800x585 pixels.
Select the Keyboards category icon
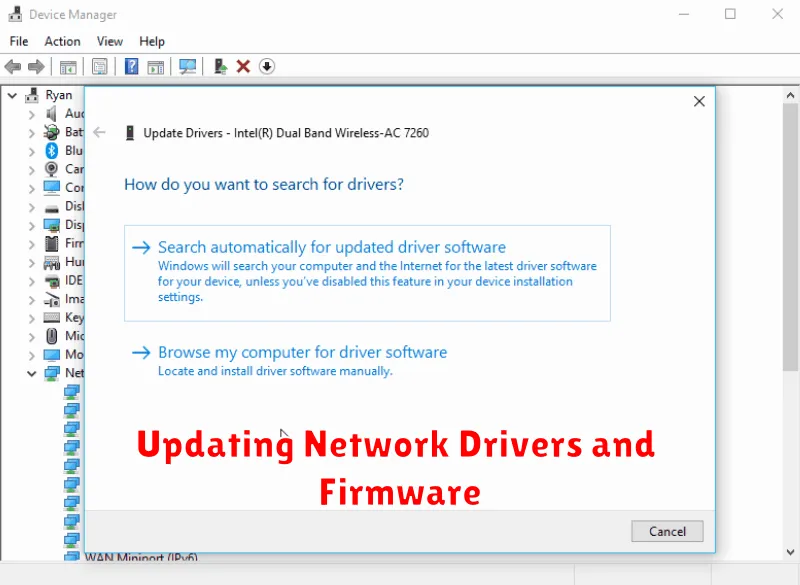point(52,318)
